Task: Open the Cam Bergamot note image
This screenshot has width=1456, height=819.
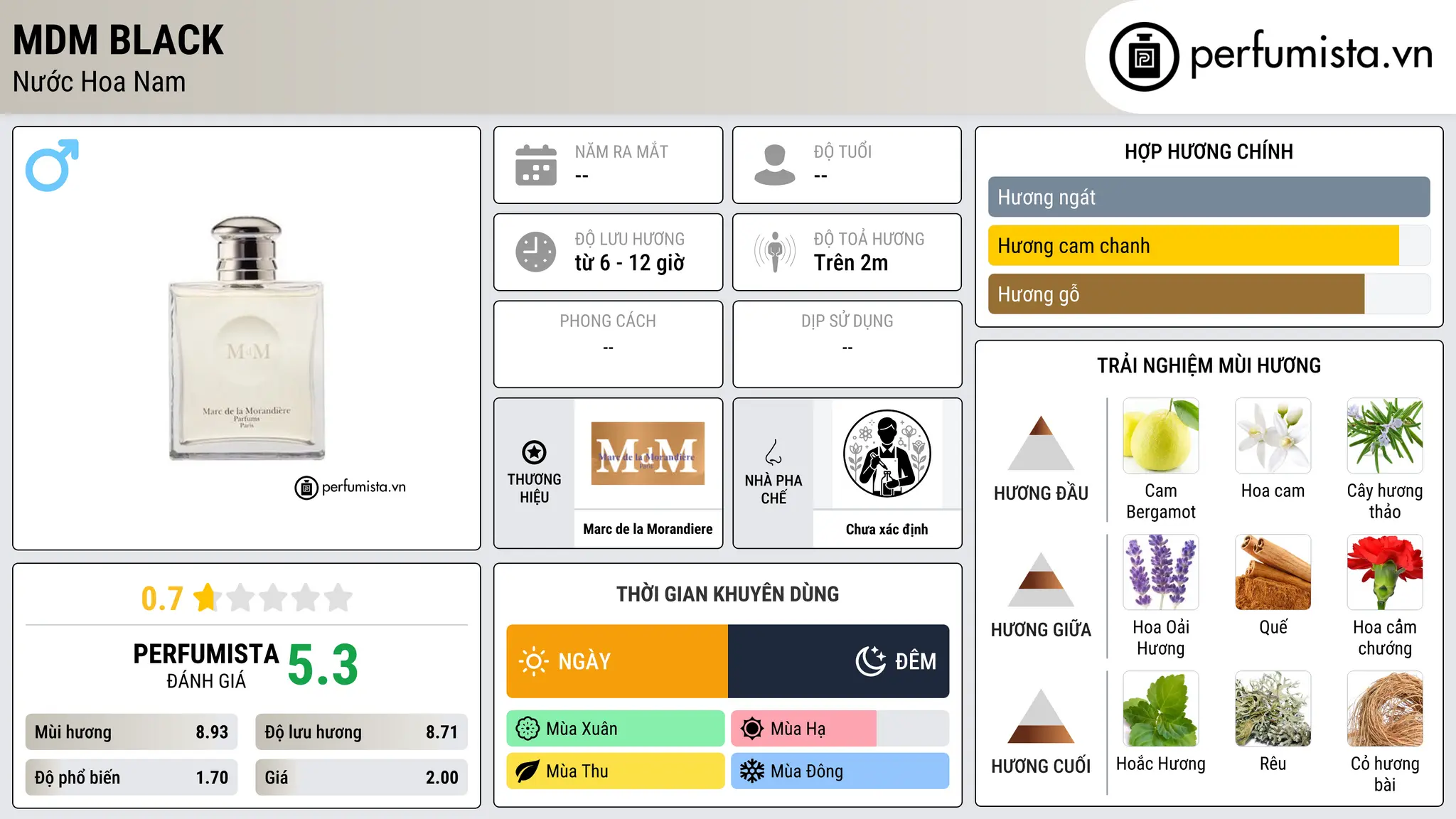Action: point(1161,436)
